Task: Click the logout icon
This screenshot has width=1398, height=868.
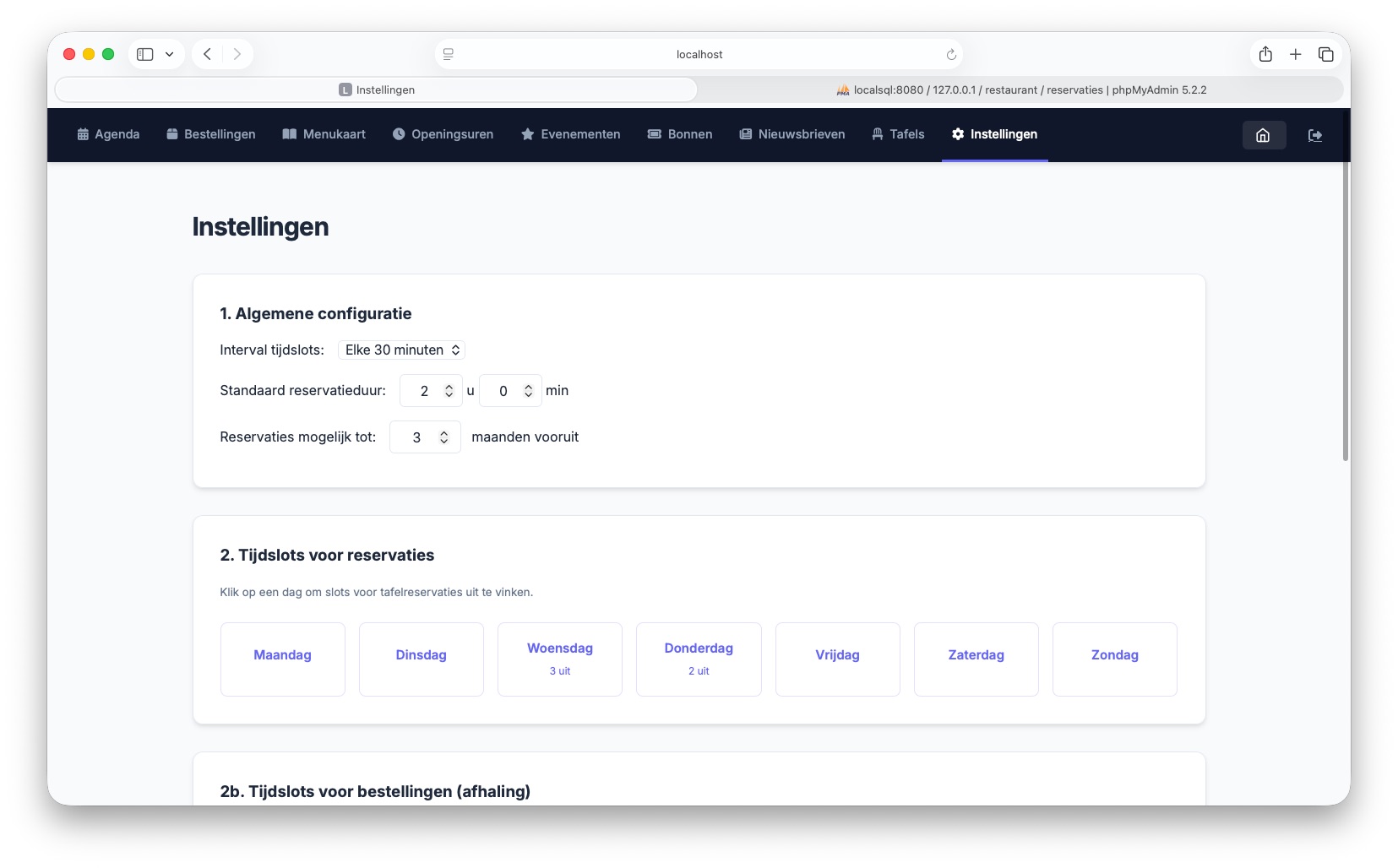Action: coord(1315,135)
